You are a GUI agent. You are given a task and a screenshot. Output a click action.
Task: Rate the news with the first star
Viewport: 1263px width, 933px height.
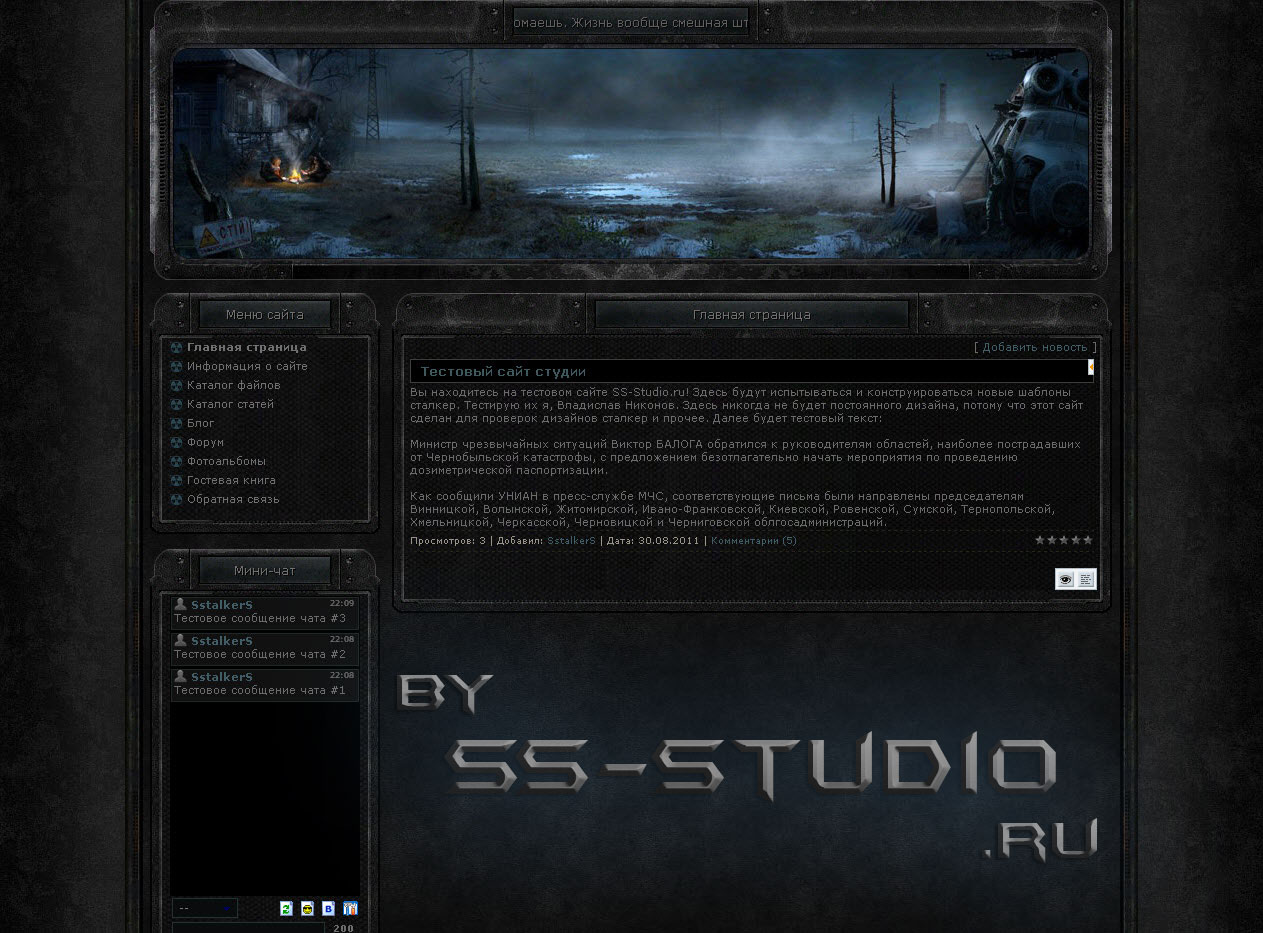[1040, 540]
